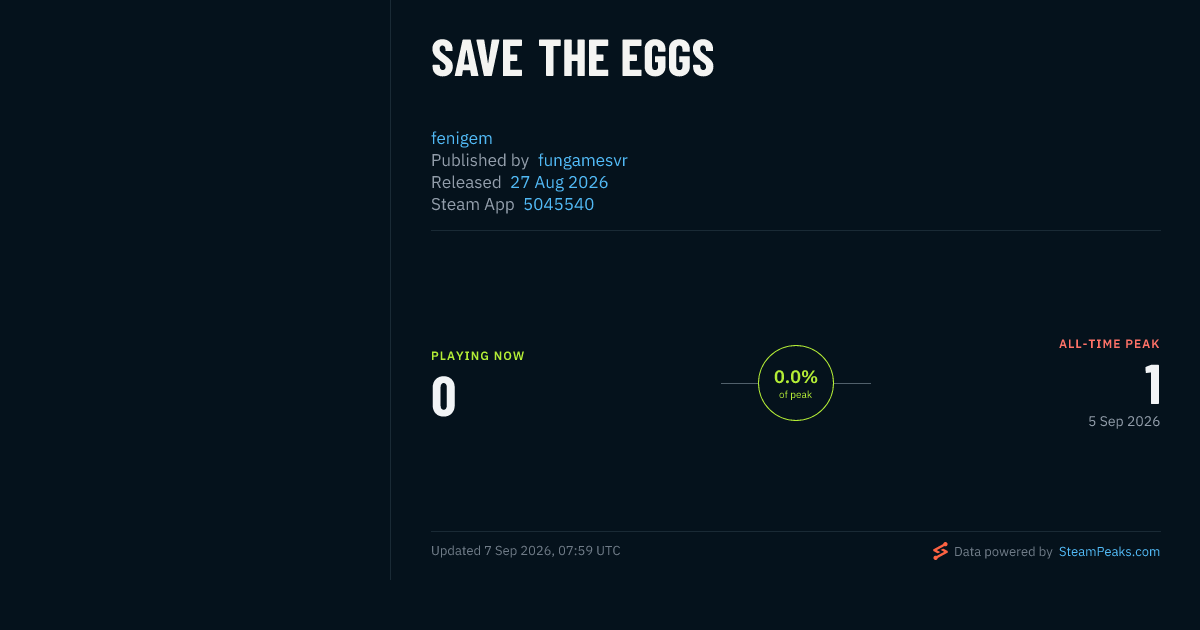Screen dimensions: 1200x630
Task: Open the fungamesvr publisher link
Action: click(583, 160)
